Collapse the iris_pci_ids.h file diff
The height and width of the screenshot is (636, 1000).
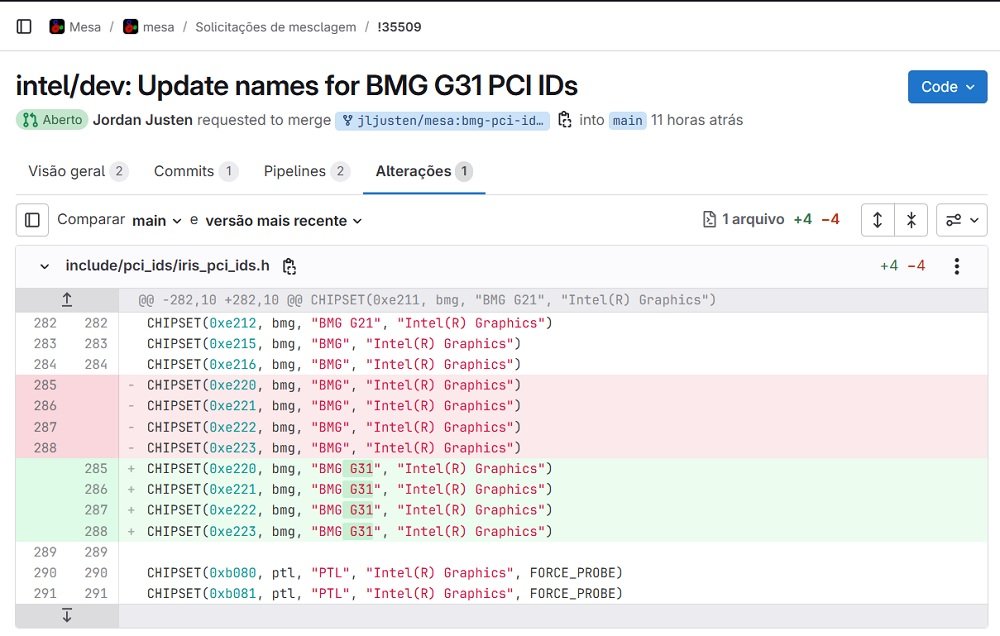[x=44, y=266]
